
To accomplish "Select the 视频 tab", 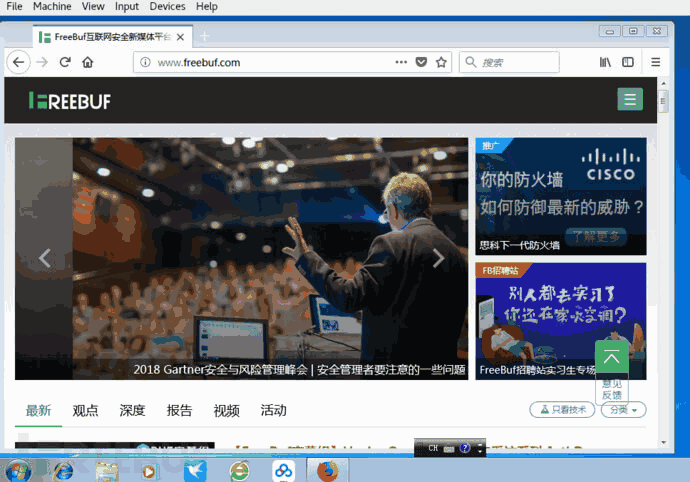I will pos(227,410).
